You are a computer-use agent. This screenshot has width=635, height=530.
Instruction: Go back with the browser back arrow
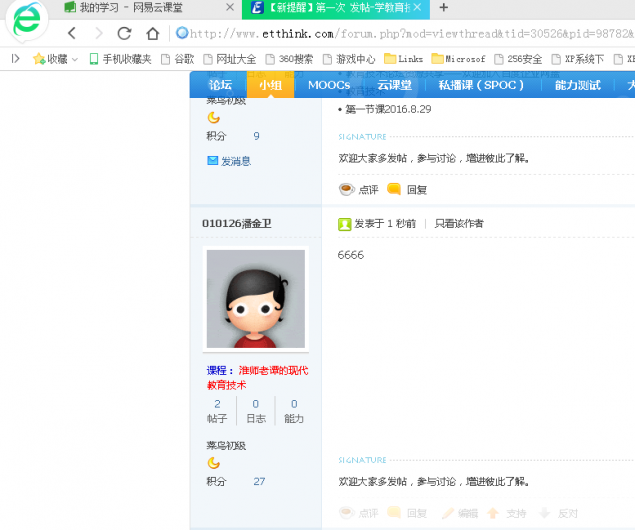72,33
